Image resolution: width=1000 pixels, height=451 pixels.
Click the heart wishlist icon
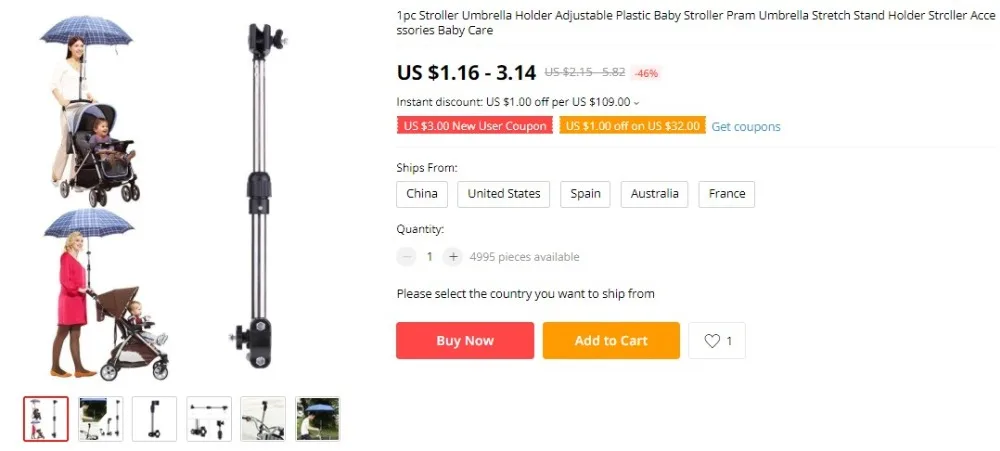(712, 341)
